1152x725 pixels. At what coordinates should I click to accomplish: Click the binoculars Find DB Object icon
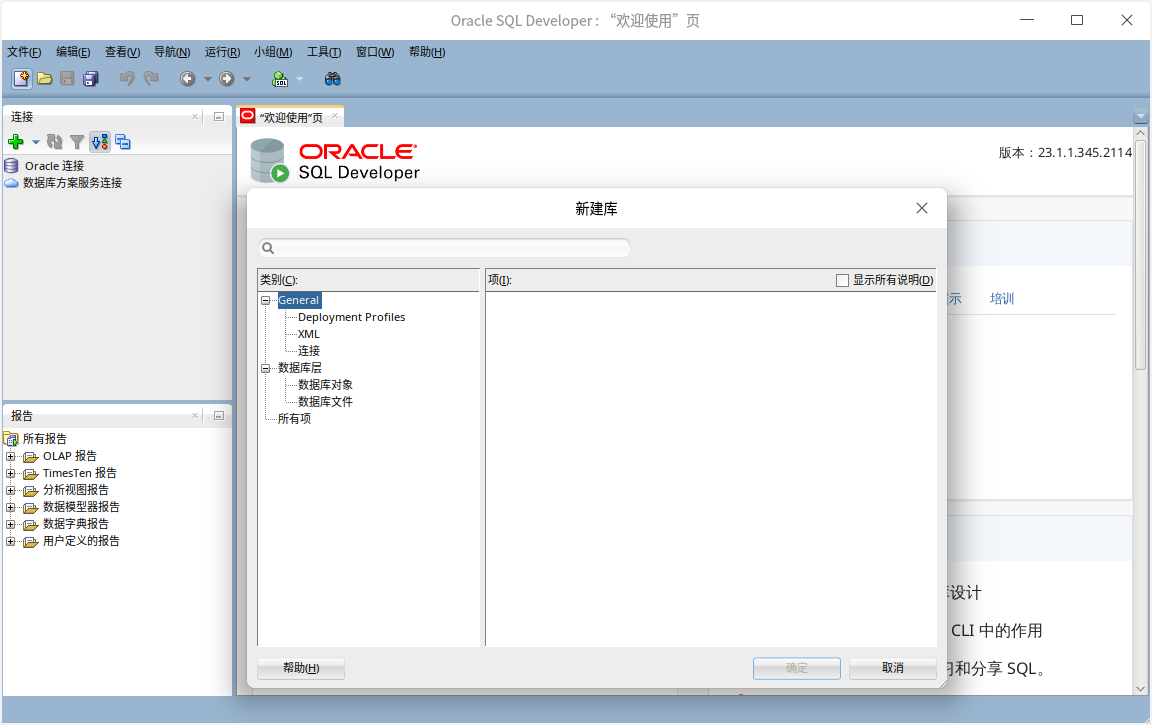point(333,79)
